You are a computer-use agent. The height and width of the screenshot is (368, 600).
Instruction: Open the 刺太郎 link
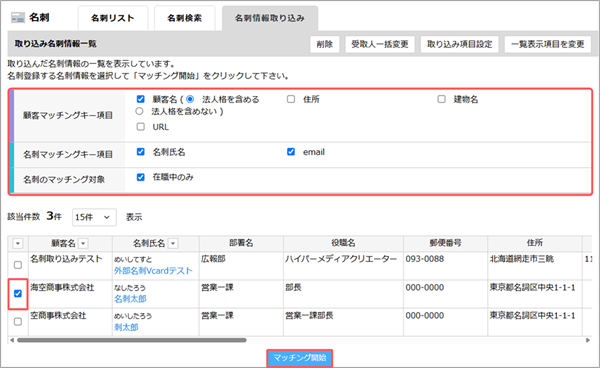coord(126,327)
